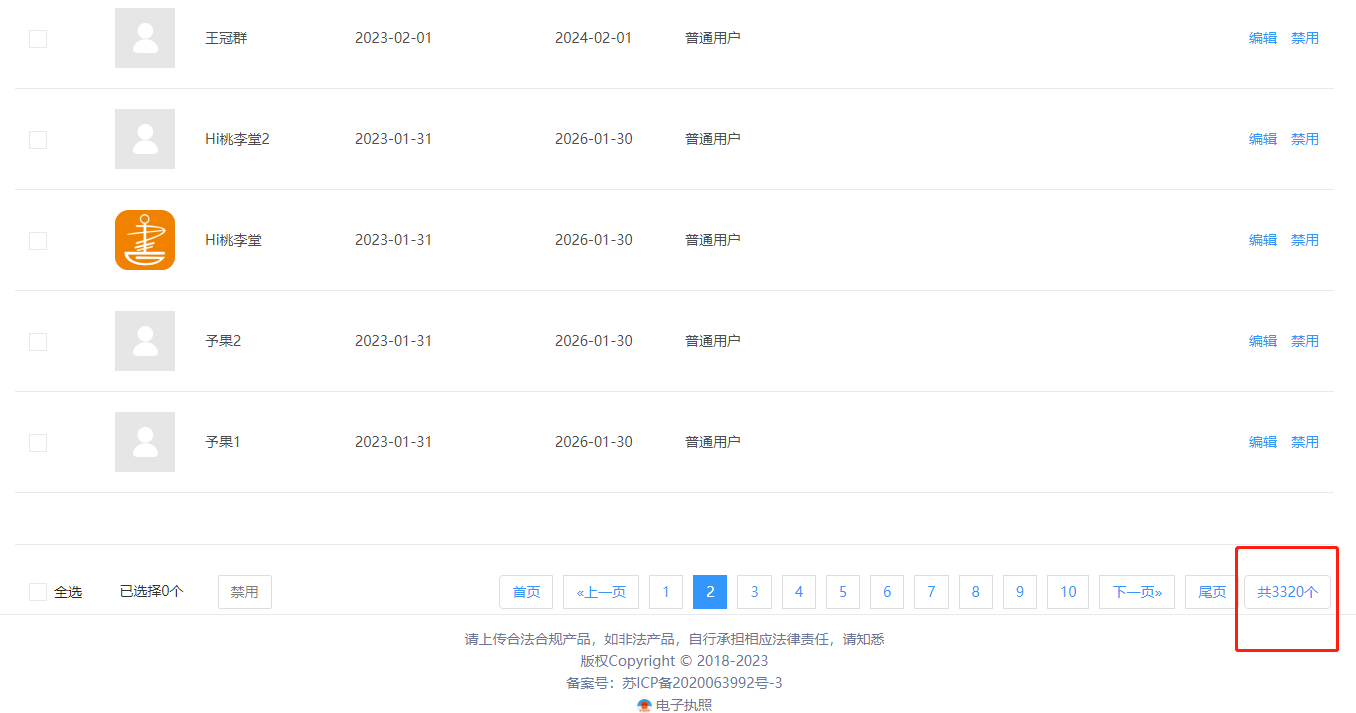Go to 首页 first page
Screen dimensions: 1356x713
point(526,592)
